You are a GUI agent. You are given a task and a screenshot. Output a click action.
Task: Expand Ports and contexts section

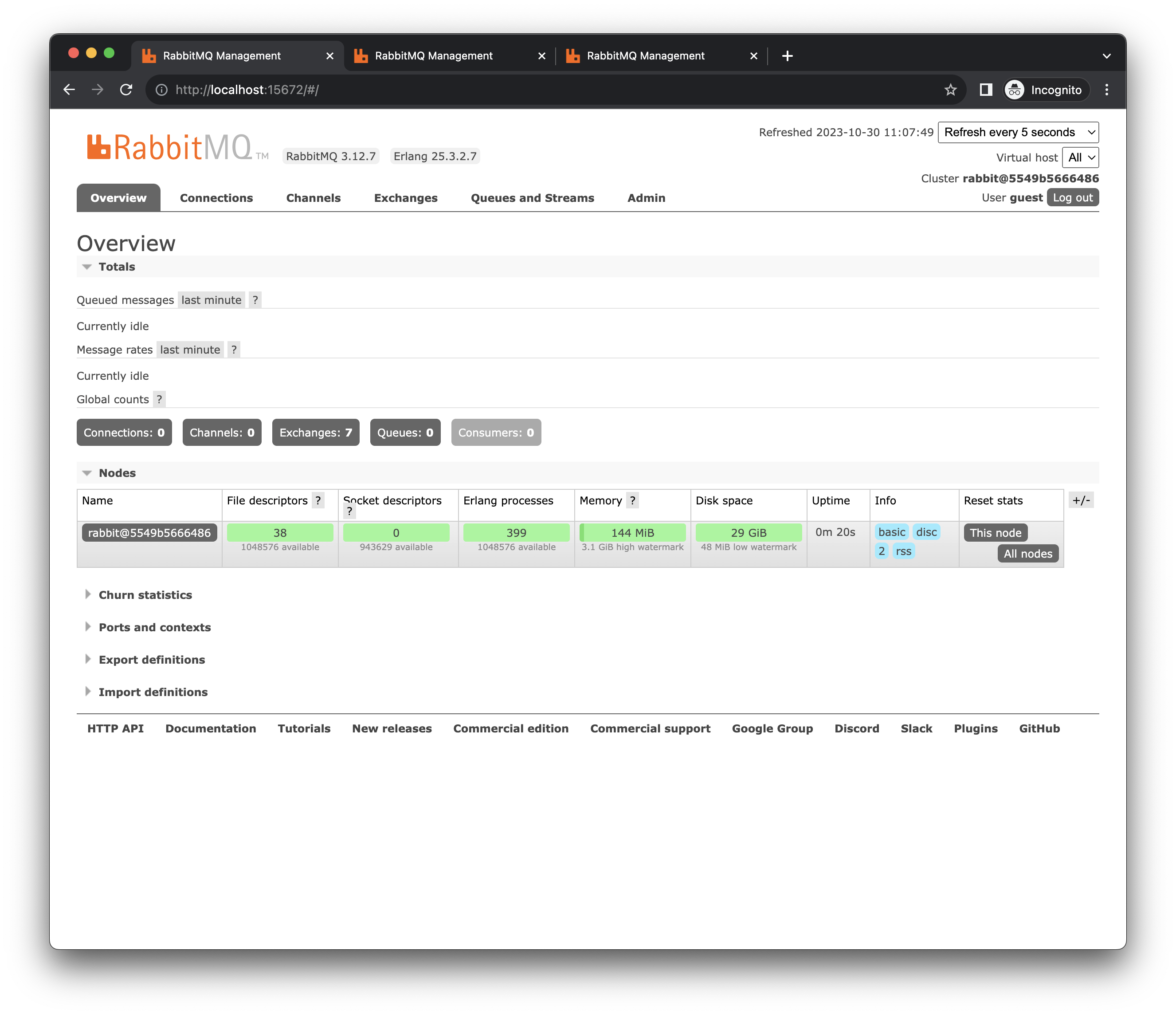coord(147,627)
